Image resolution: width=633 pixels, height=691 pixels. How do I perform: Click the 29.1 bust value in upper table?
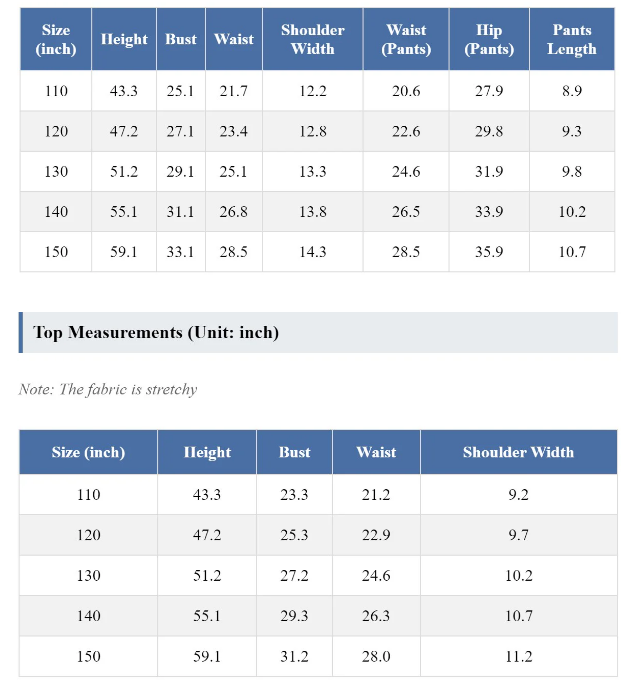(180, 171)
